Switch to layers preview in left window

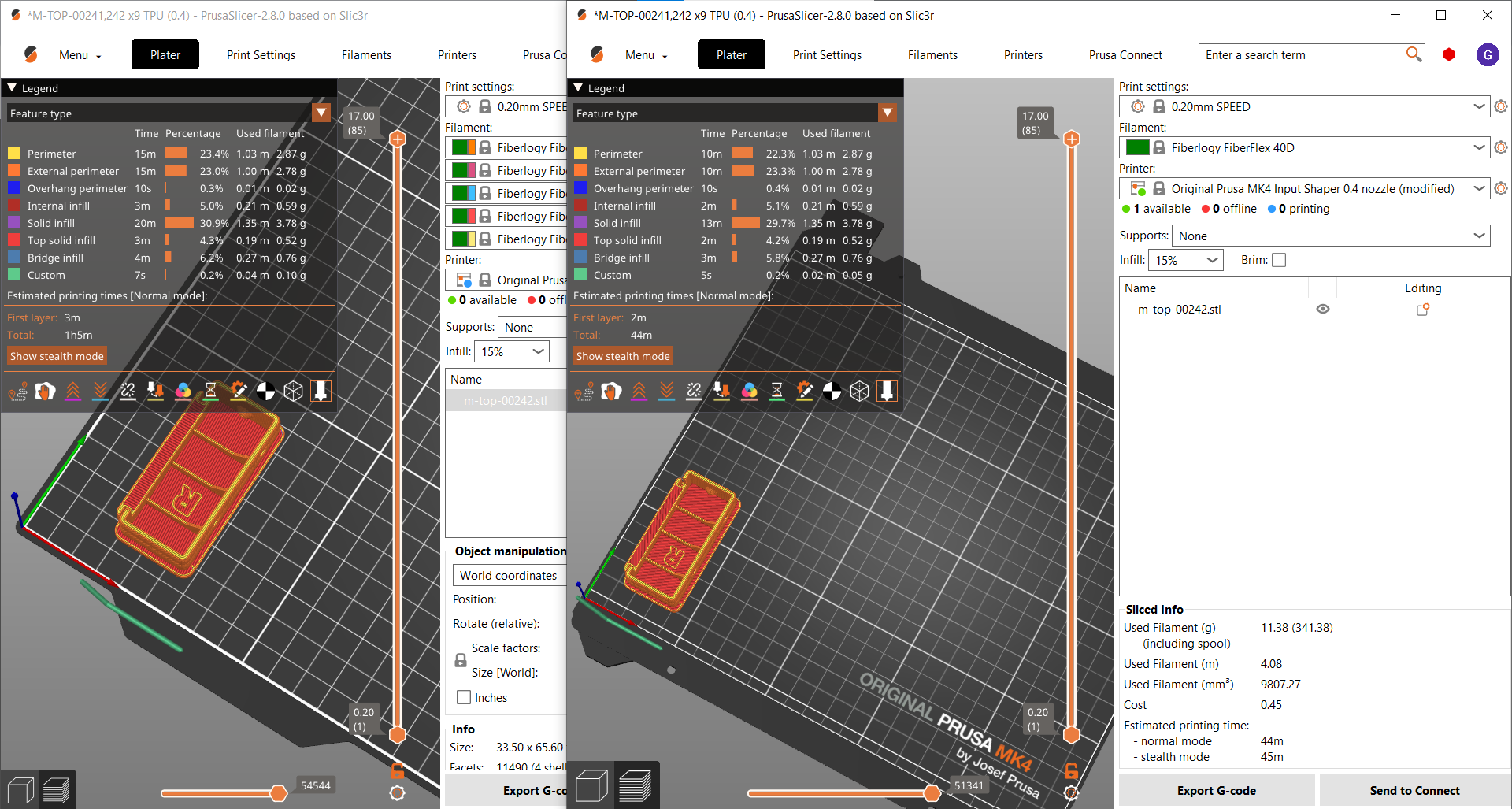pos(57,789)
